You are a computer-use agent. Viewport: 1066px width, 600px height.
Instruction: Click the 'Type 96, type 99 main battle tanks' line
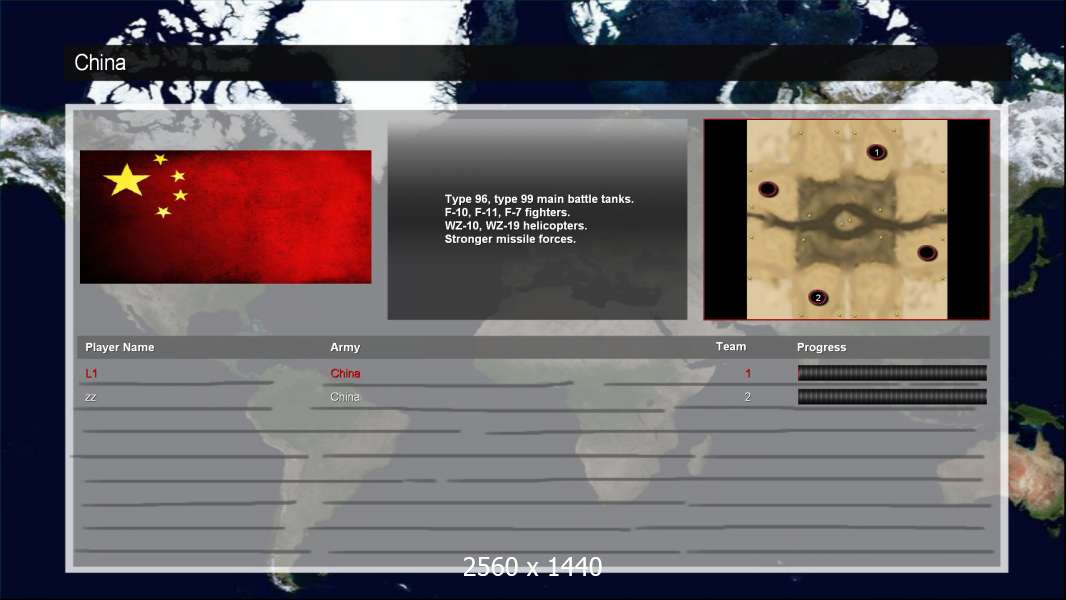click(x=539, y=199)
